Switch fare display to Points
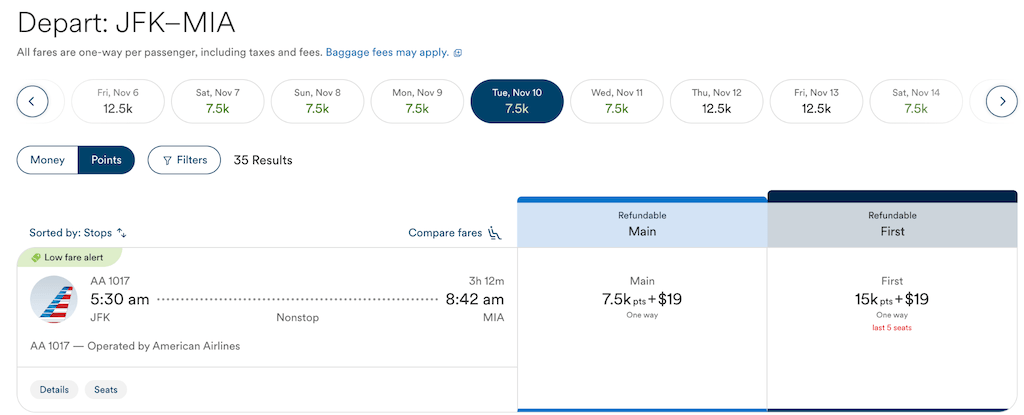Screen dimensions: 1024x415 pos(106,160)
